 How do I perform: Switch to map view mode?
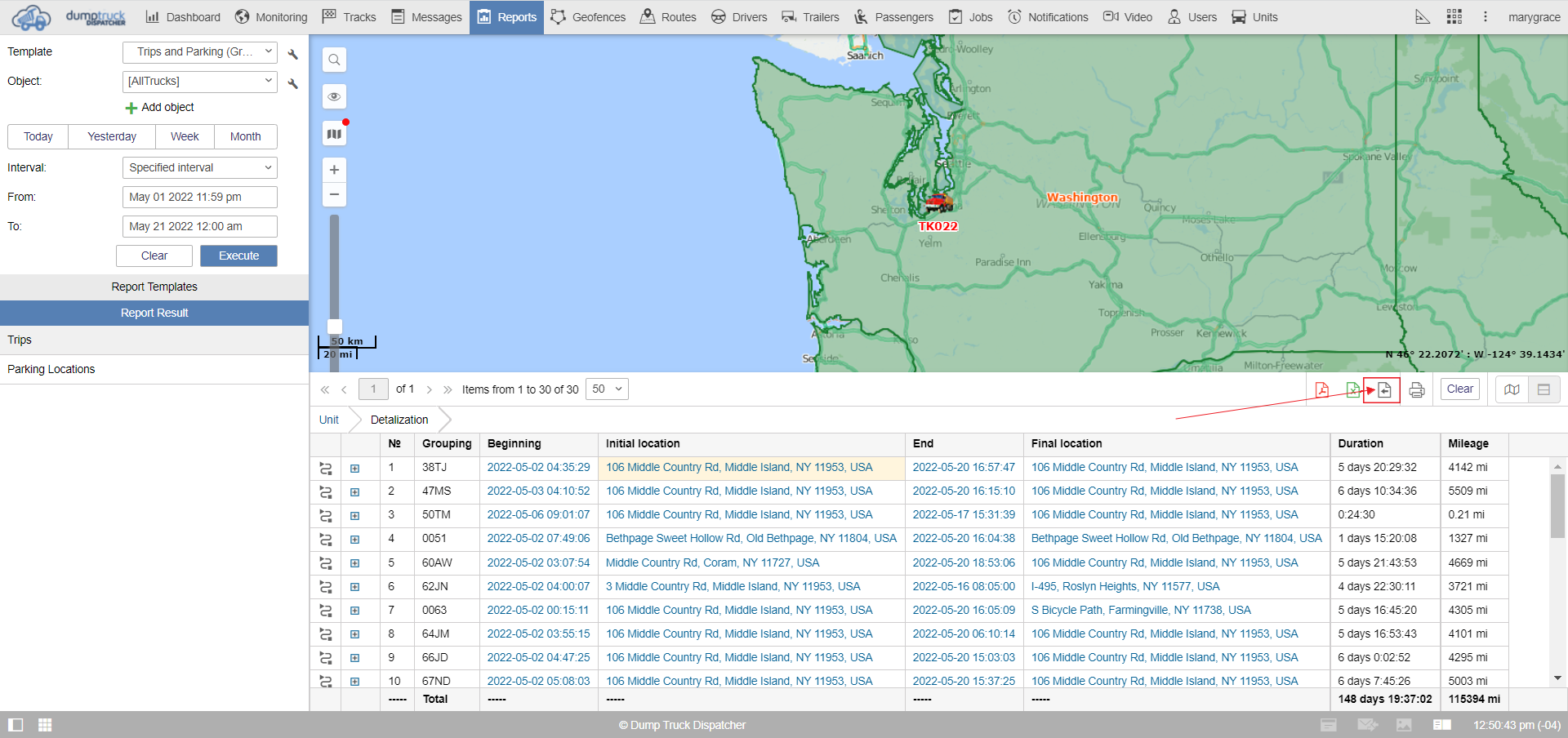click(1512, 389)
